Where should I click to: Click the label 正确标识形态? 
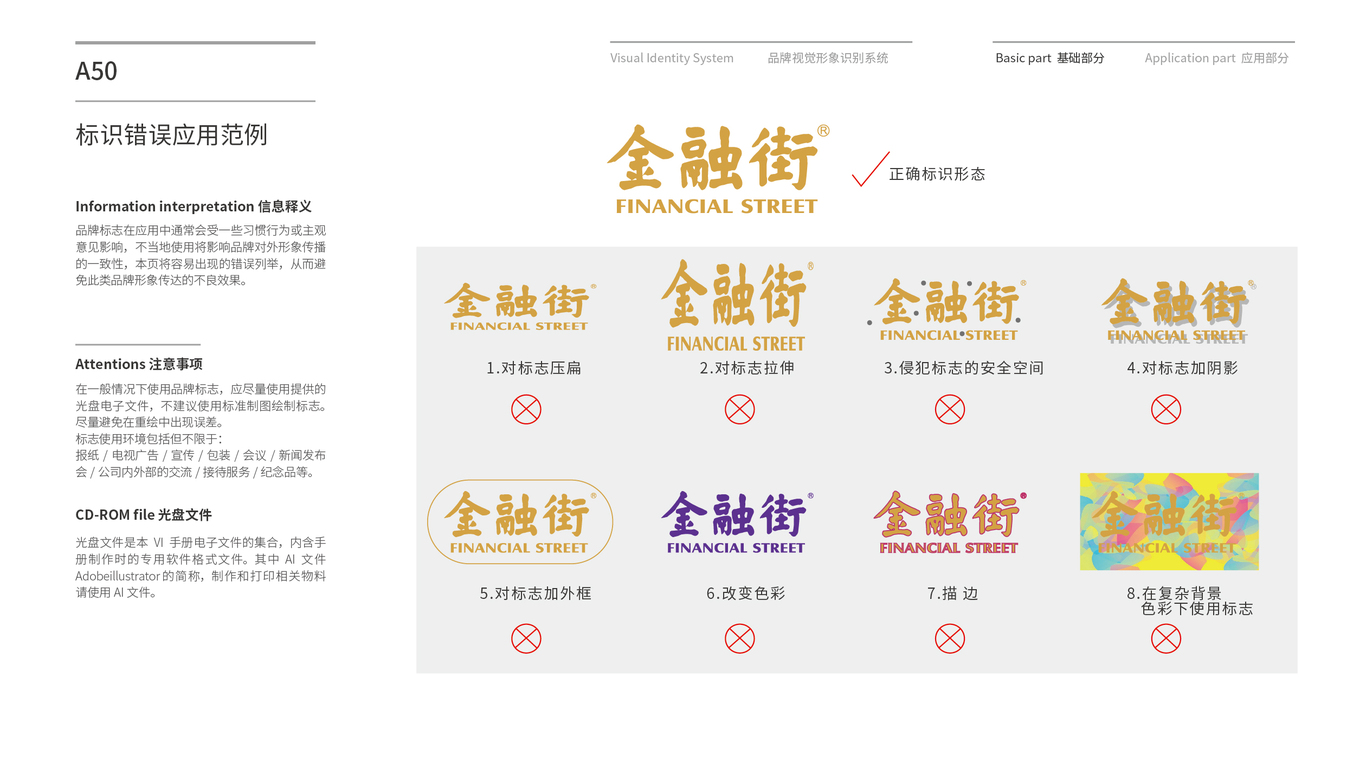click(x=937, y=174)
